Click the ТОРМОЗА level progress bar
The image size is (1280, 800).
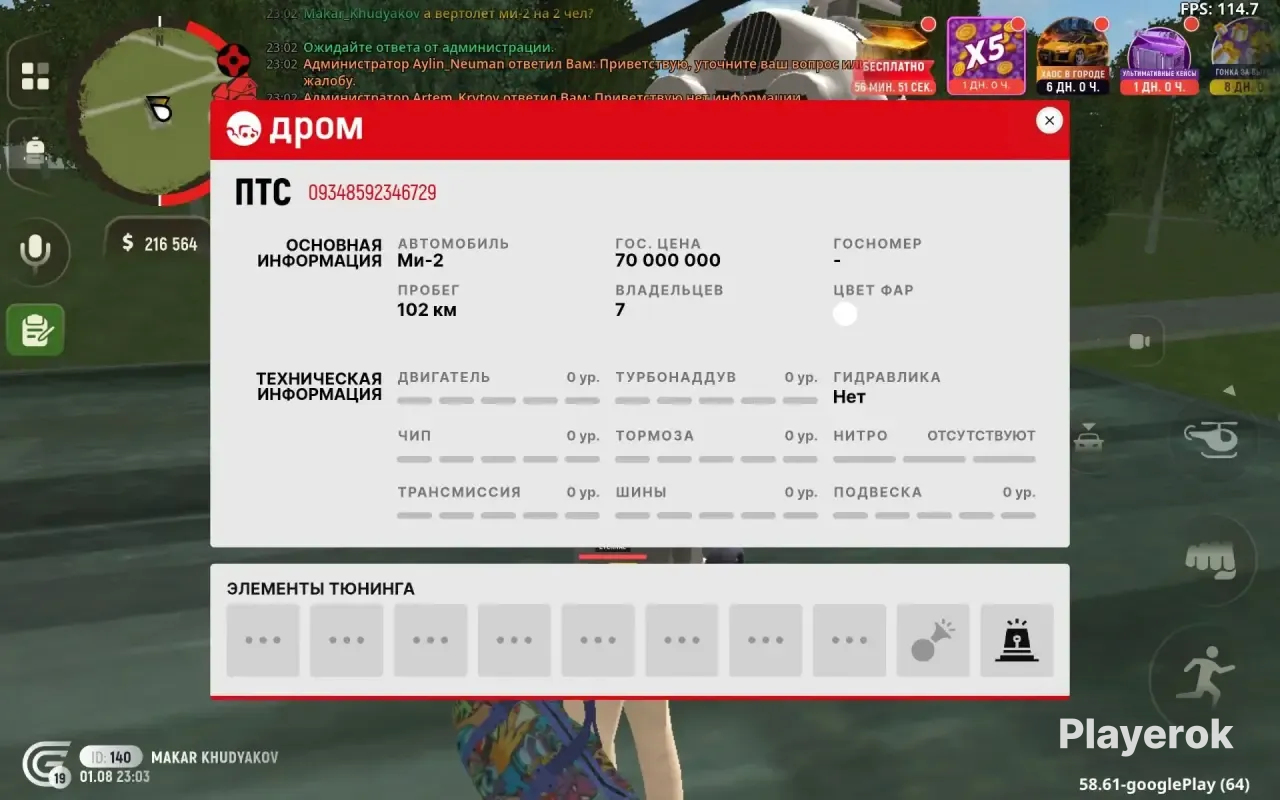coord(716,460)
